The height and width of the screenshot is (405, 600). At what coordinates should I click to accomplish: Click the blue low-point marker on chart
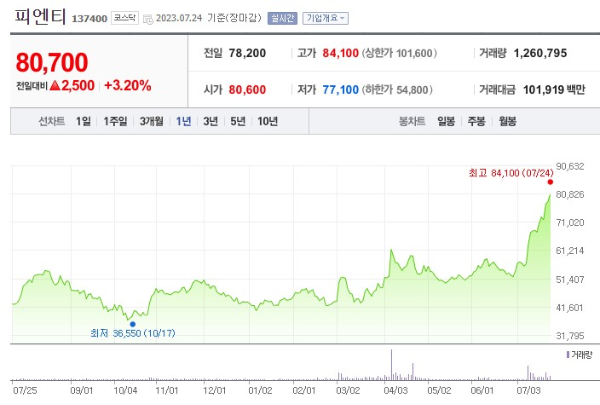132,324
